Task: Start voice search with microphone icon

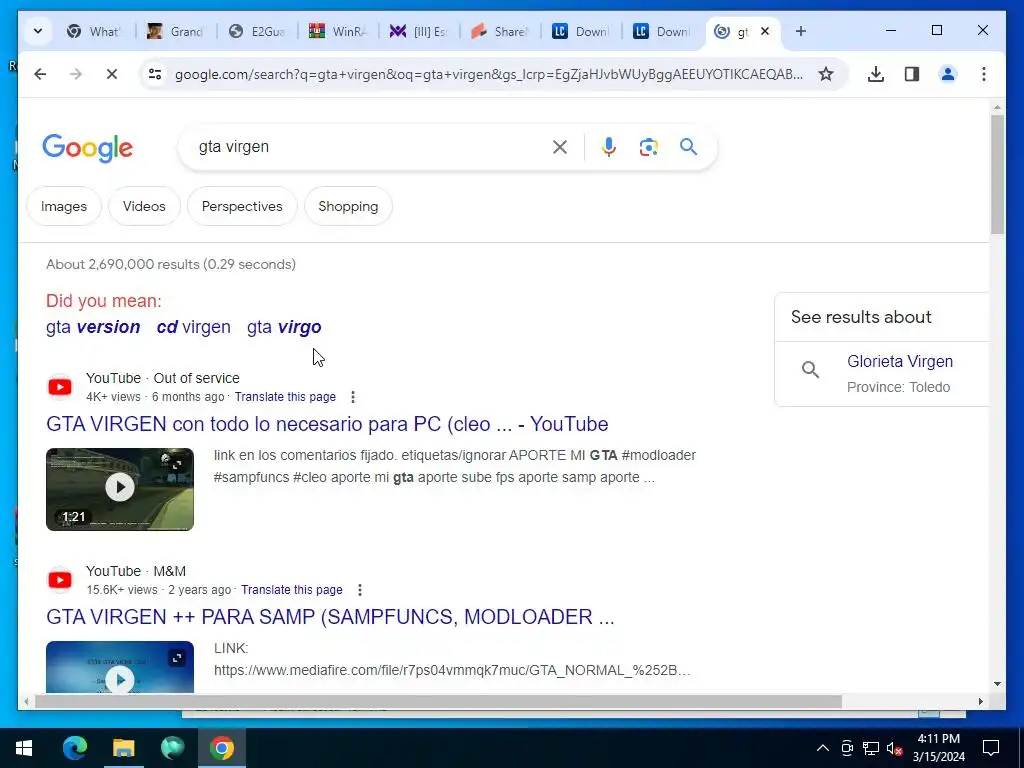Action: pos(609,147)
